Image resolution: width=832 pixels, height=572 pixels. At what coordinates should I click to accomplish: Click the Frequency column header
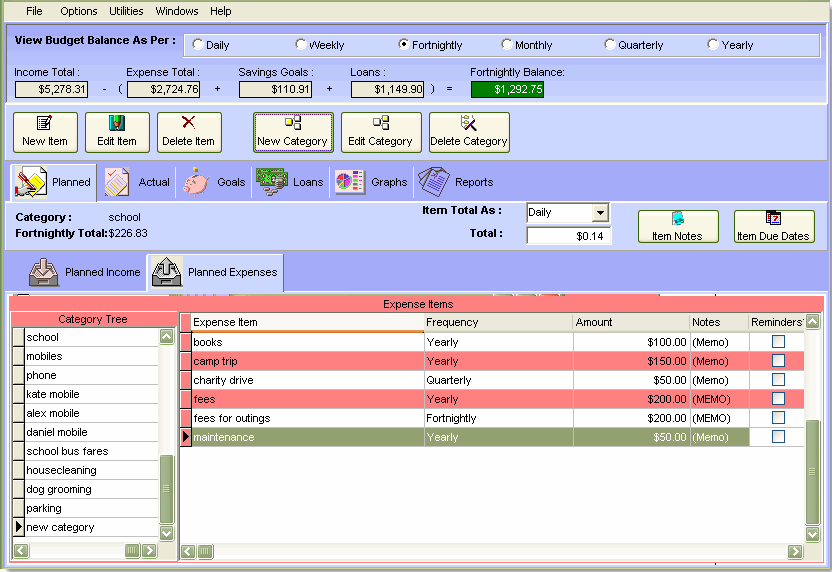(x=498, y=322)
